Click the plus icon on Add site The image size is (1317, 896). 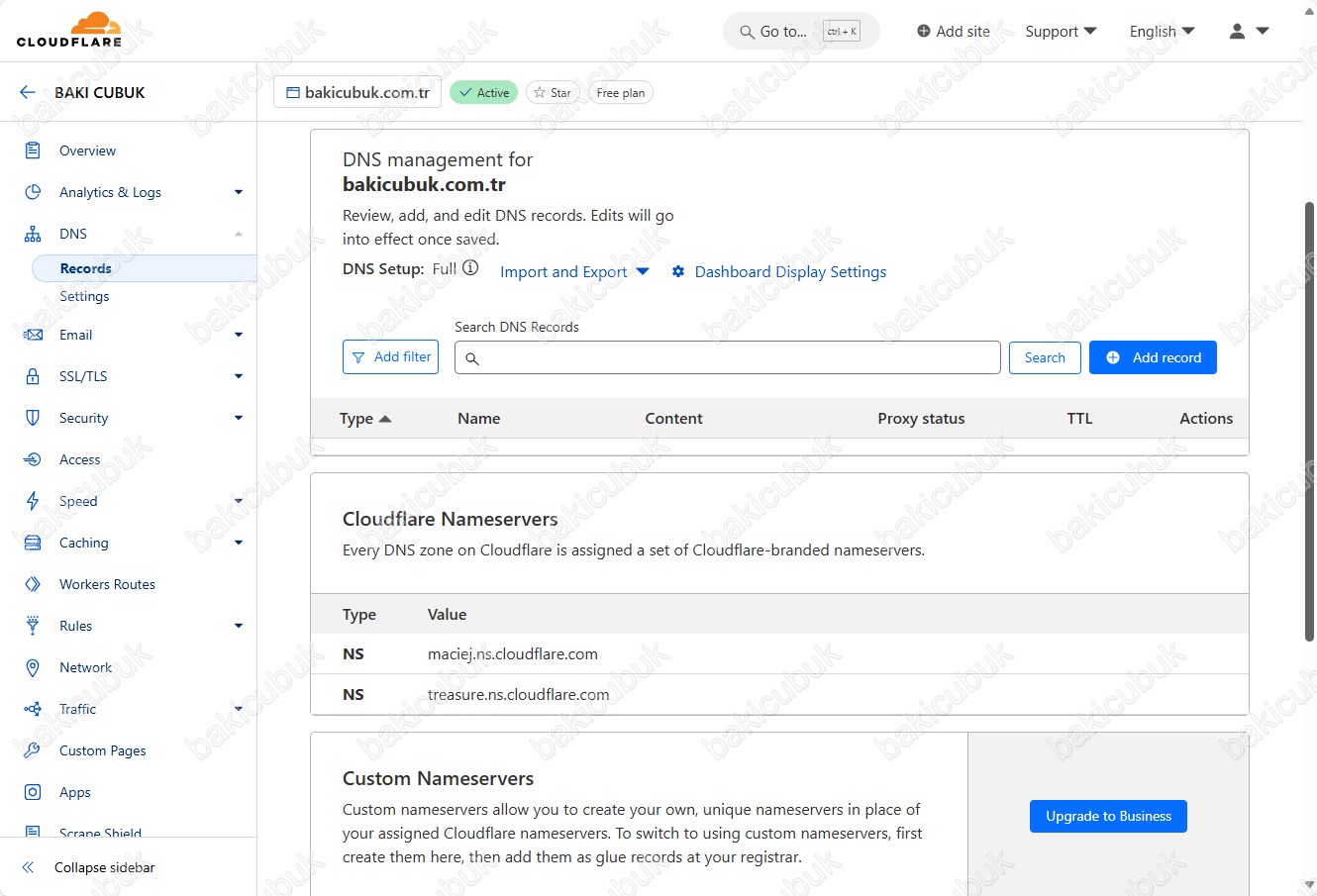924,31
